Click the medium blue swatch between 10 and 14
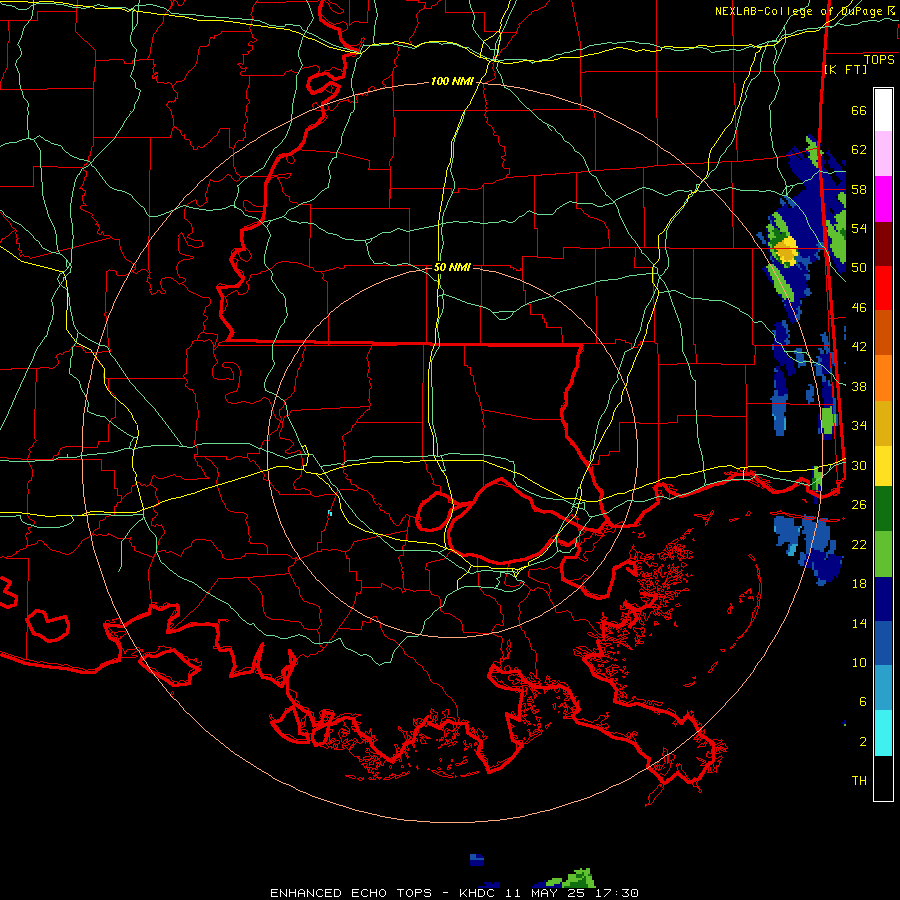900x900 pixels. (x=883, y=643)
